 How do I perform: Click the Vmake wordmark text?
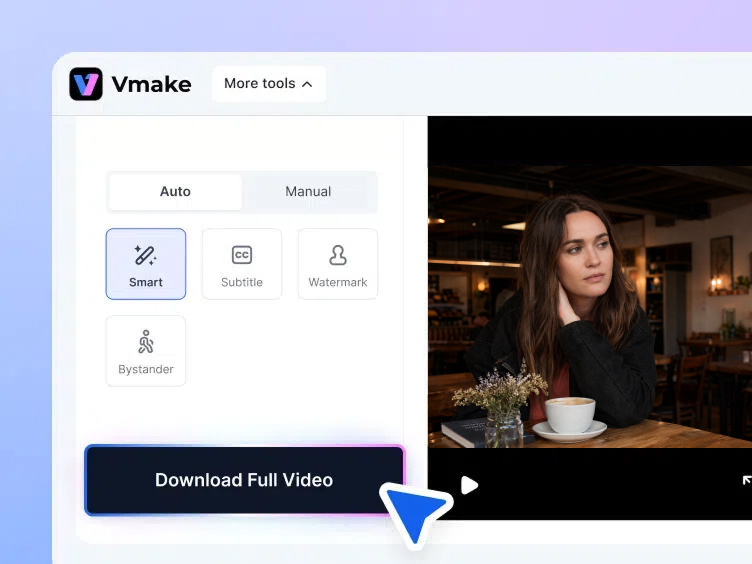pyautogui.click(x=152, y=84)
